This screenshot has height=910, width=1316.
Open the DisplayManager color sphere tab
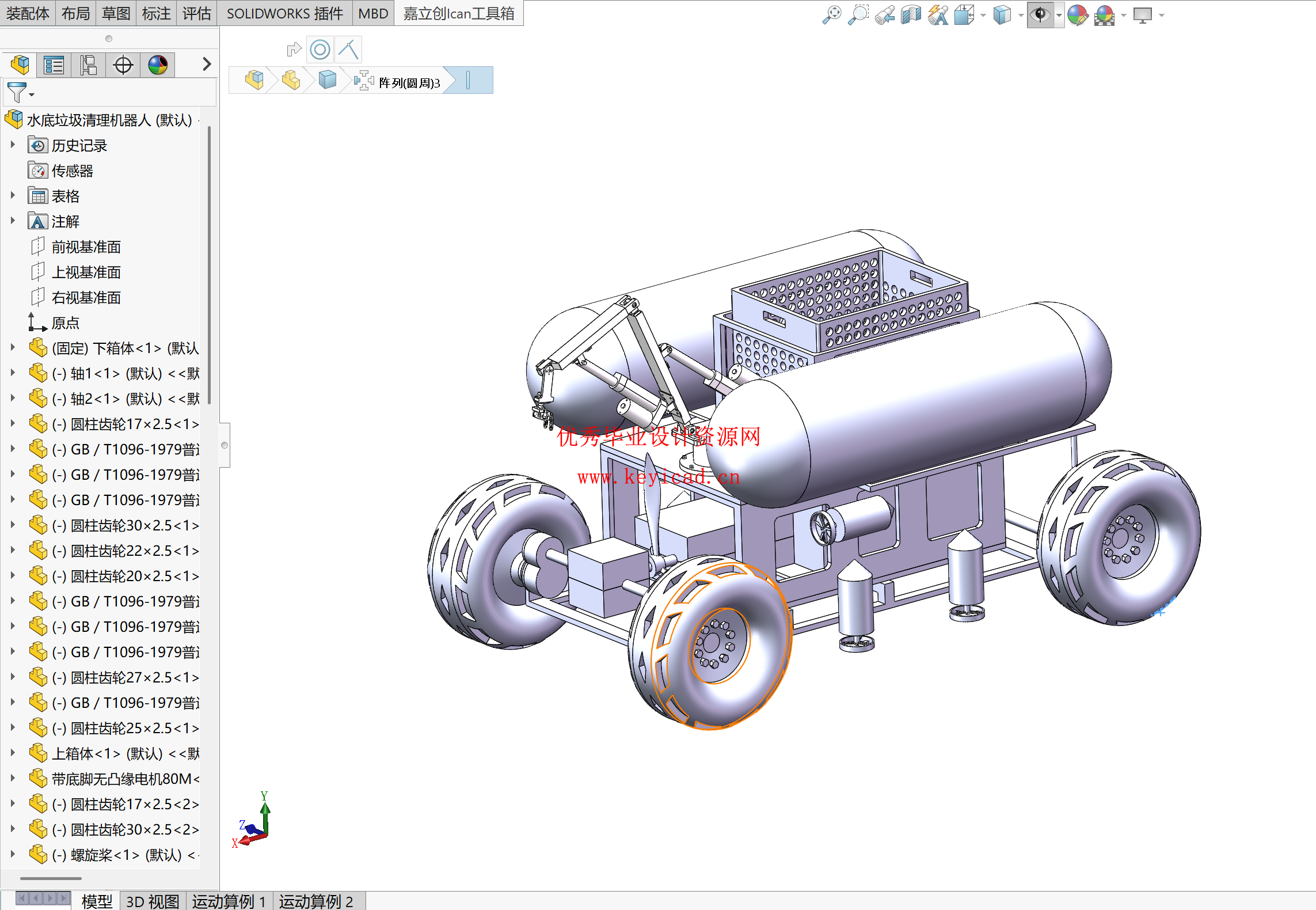tap(158, 65)
